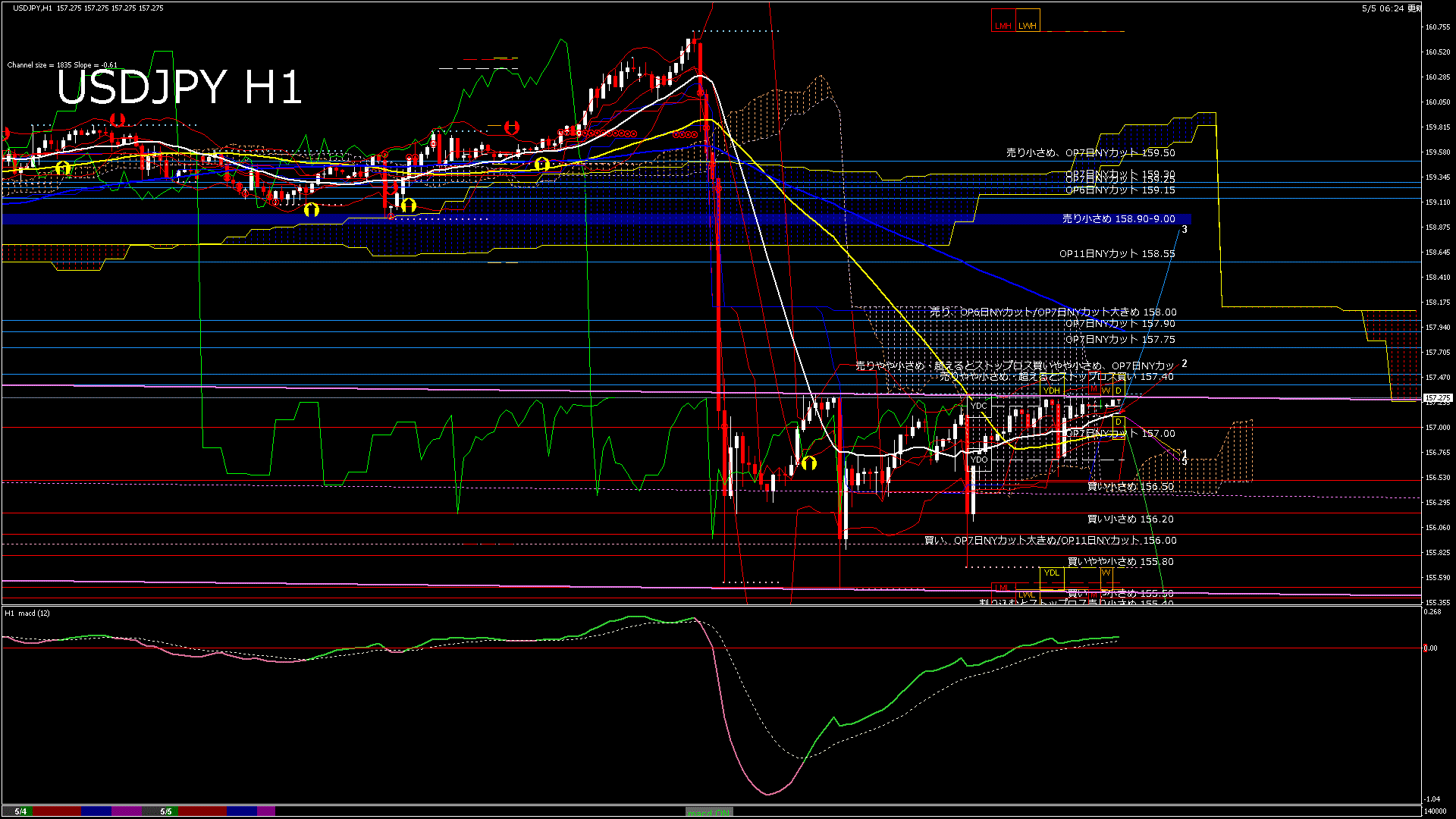This screenshot has height=819, width=1456.
Task: Click the OP11日NYカット 158.55 level label
Action: coord(1117,254)
